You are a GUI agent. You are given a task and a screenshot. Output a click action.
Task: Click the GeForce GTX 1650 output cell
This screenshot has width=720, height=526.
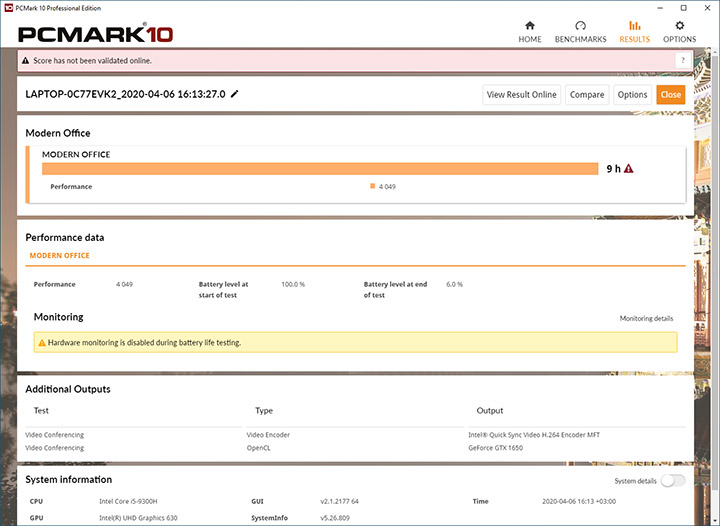(x=495, y=448)
